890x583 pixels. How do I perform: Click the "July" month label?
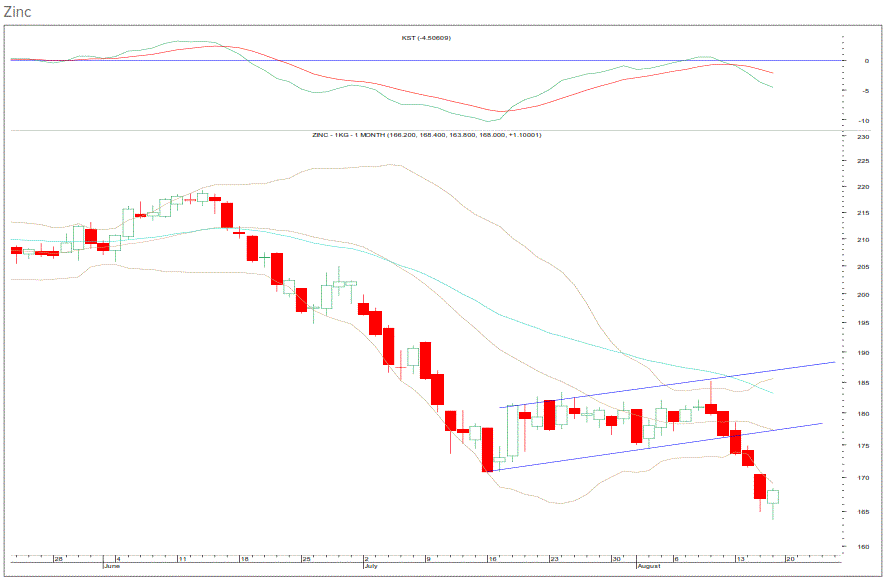pos(371,566)
